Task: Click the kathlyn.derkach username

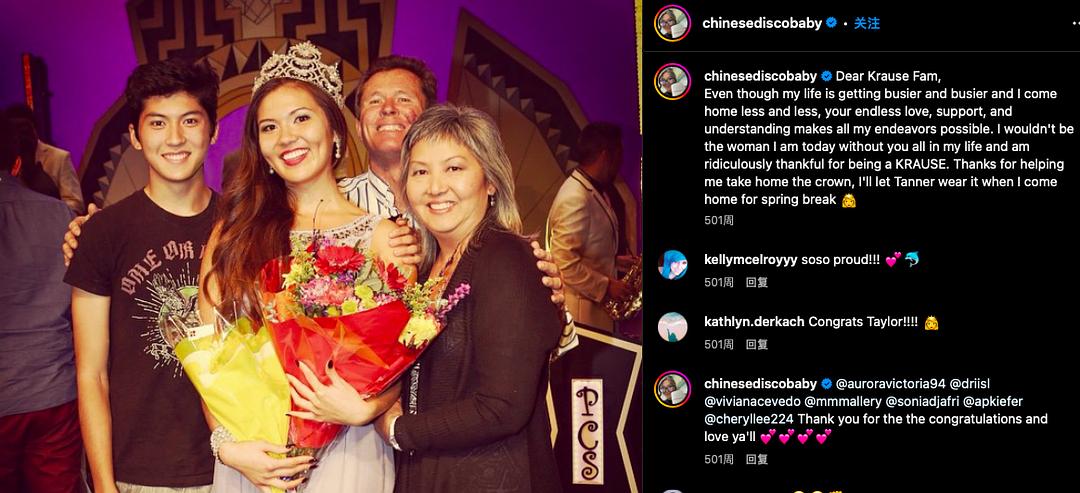Action: [x=754, y=322]
